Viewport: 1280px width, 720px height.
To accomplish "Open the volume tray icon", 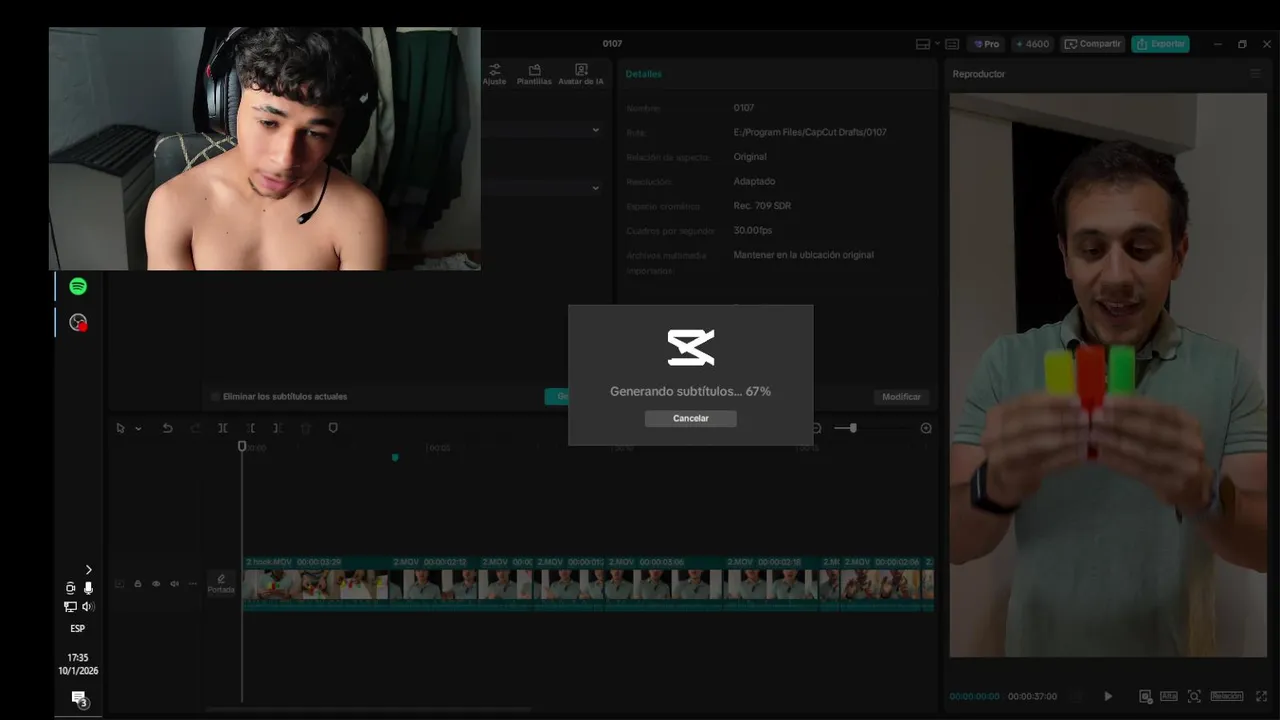I will pyautogui.click(x=88, y=606).
